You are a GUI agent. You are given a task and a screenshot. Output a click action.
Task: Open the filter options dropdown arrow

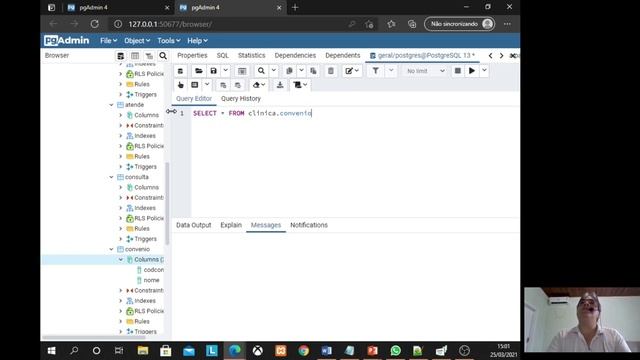point(391,71)
